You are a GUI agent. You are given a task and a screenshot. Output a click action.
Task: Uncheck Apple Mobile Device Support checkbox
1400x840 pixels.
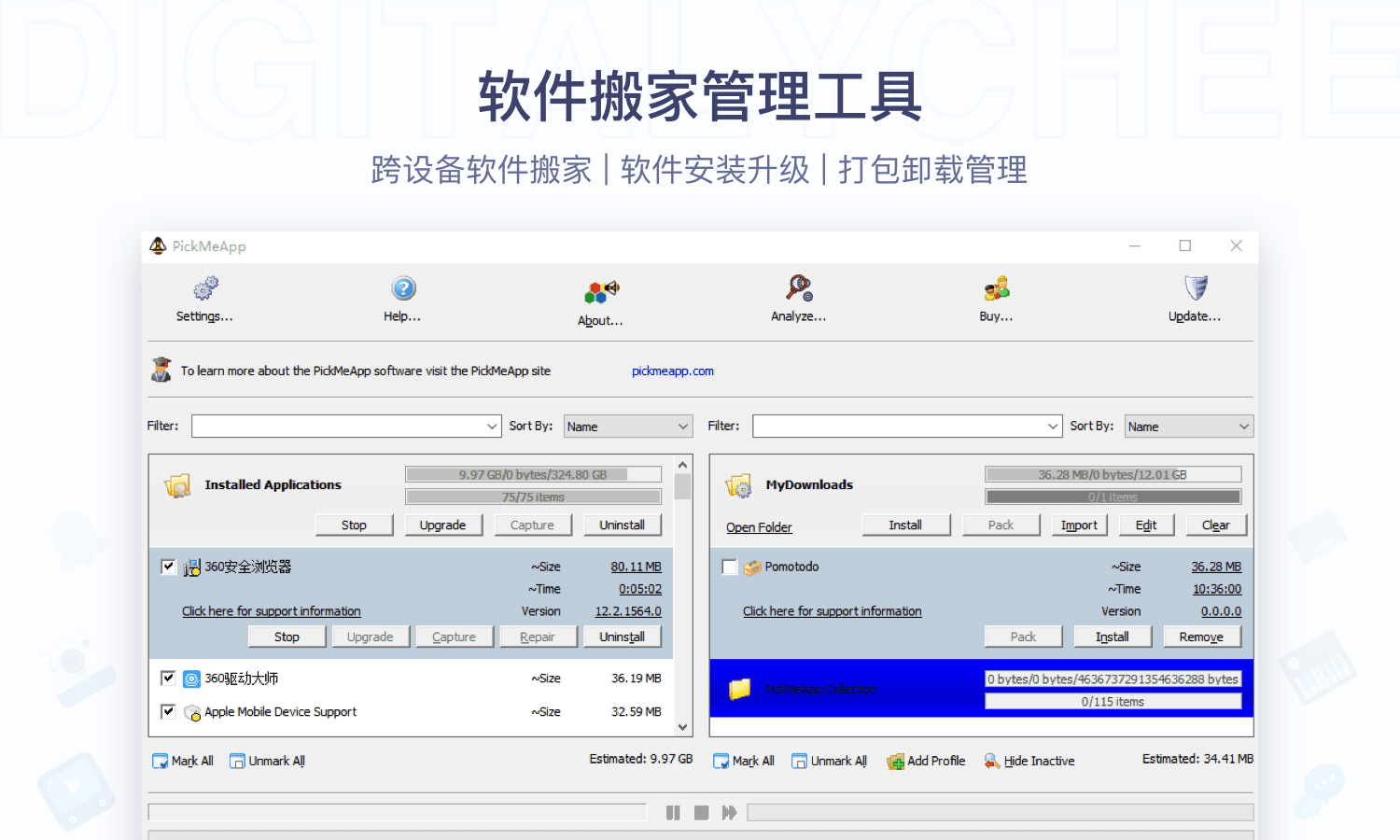click(x=168, y=711)
